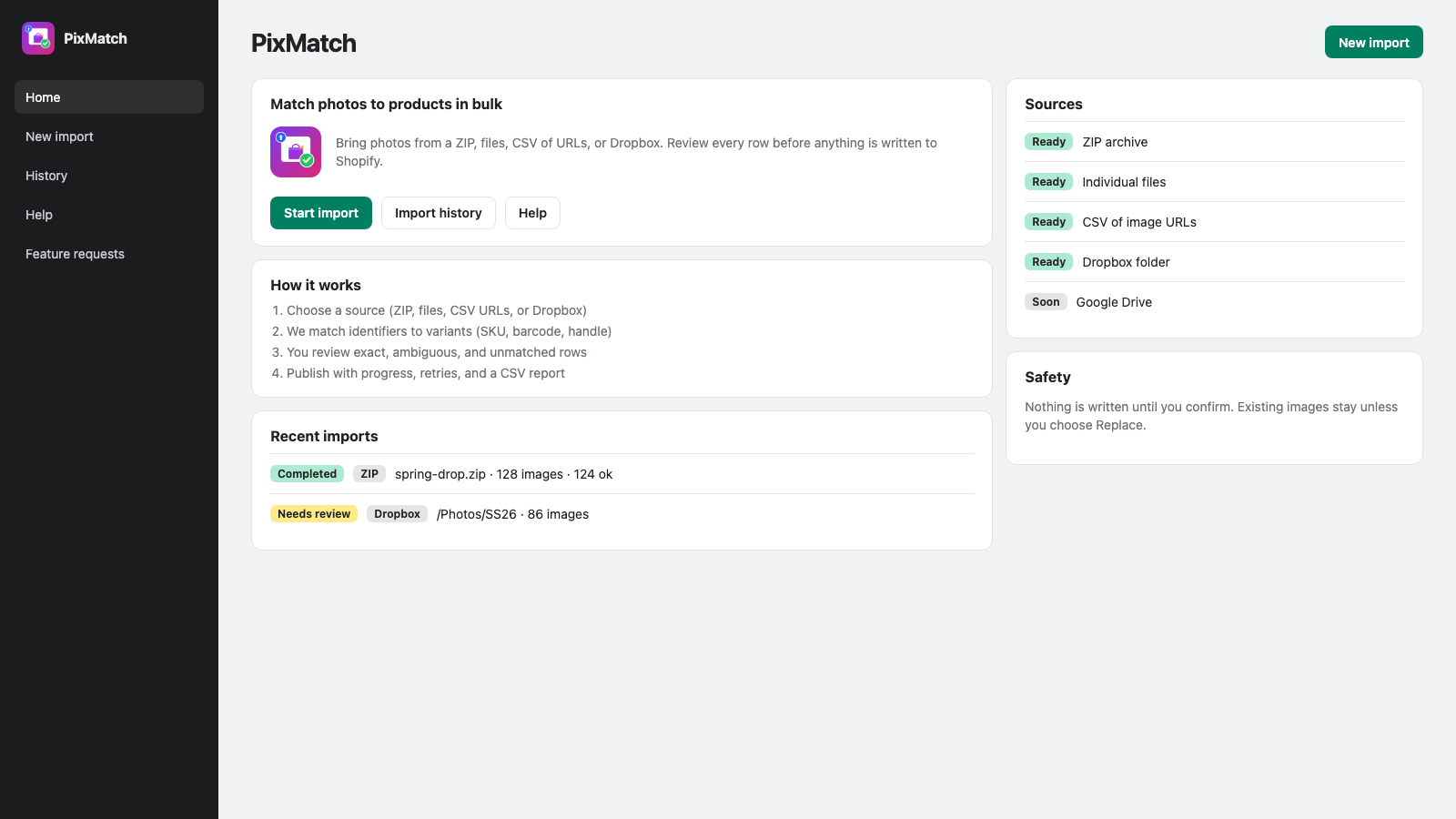Click step 'Publish with progress, retries'
Image resolution: width=1456 pixels, height=819 pixels.
(x=426, y=373)
